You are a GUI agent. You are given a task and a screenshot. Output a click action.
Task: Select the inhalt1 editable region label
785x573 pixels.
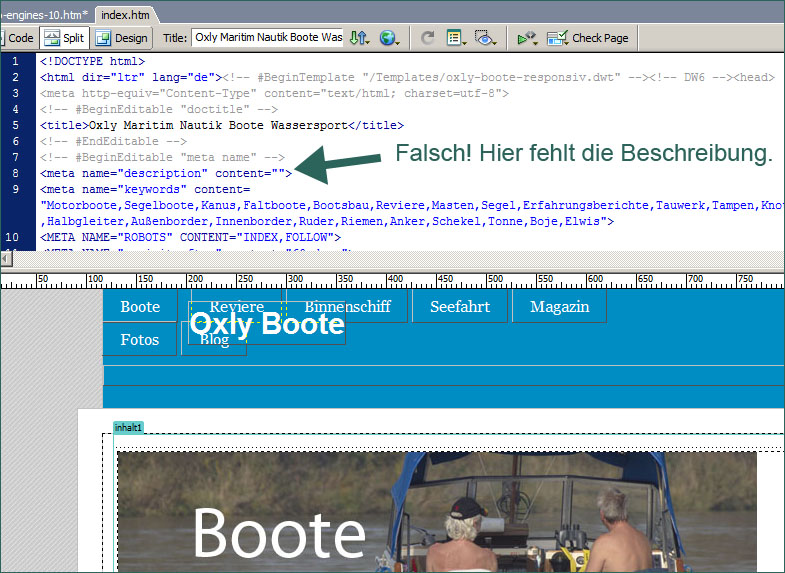tap(128, 427)
